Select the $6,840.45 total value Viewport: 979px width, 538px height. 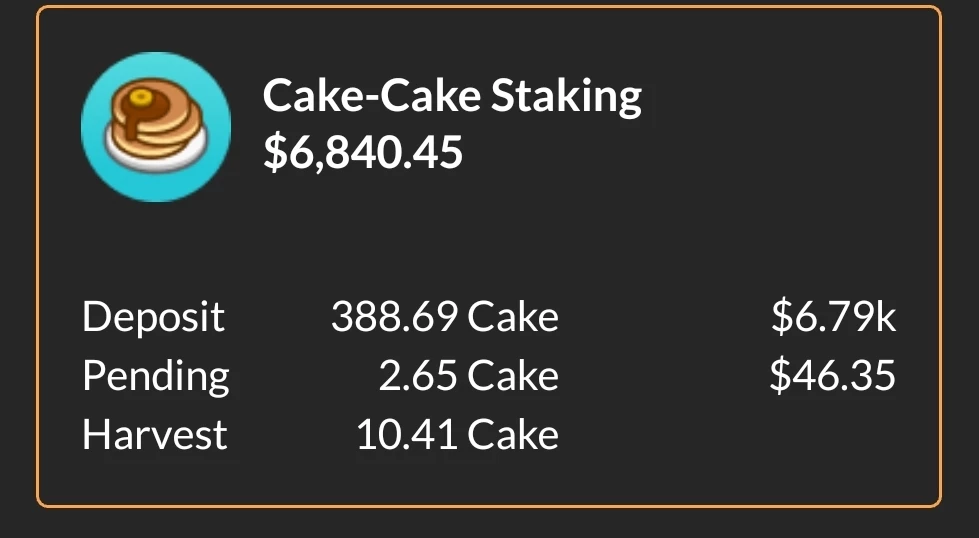pyautogui.click(x=363, y=153)
